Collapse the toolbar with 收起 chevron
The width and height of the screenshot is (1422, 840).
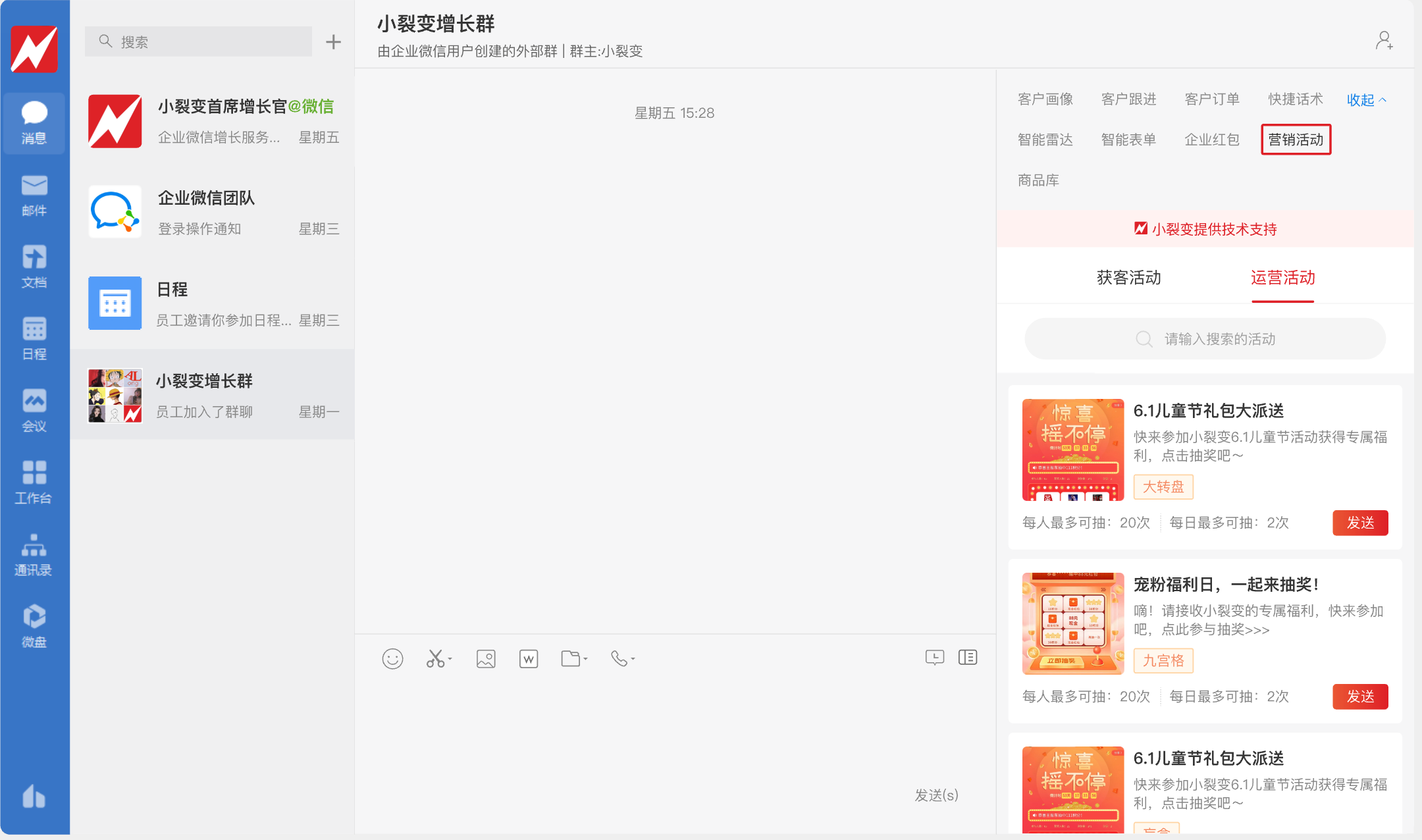[x=1366, y=100]
